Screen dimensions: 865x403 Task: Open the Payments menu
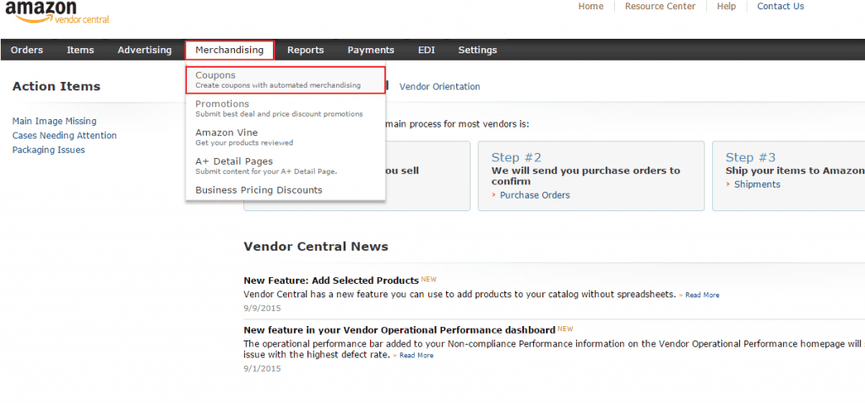pos(371,50)
